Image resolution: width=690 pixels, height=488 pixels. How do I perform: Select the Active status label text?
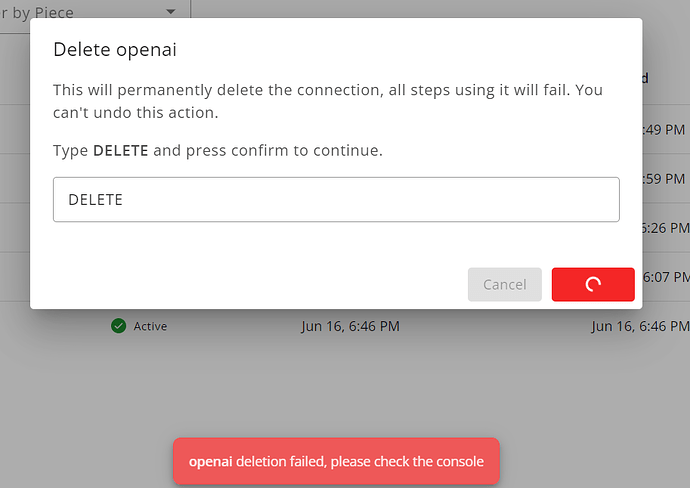pos(150,326)
